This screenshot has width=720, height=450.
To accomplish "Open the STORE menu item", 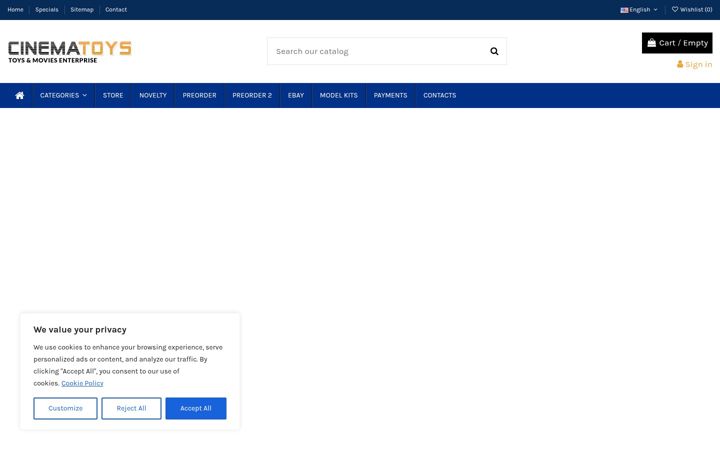I will pyautogui.click(x=113, y=96).
